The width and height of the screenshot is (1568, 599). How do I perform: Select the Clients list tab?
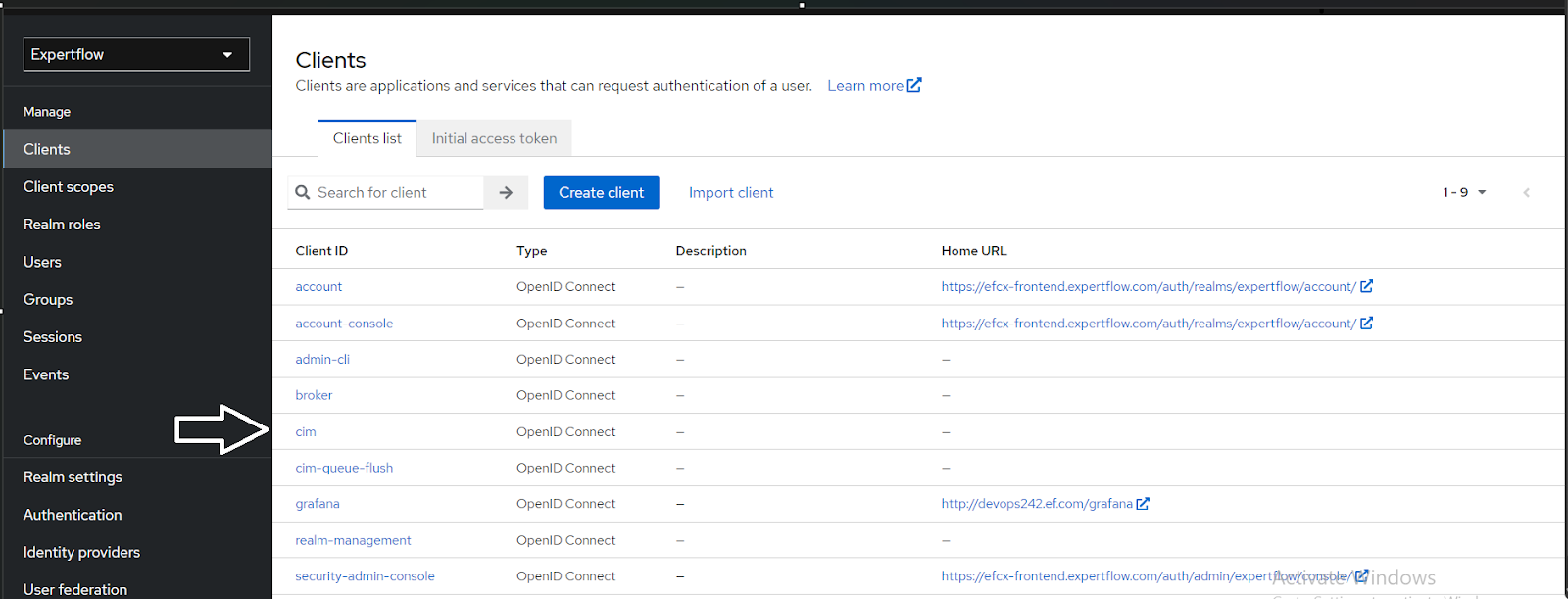point(367,138)
